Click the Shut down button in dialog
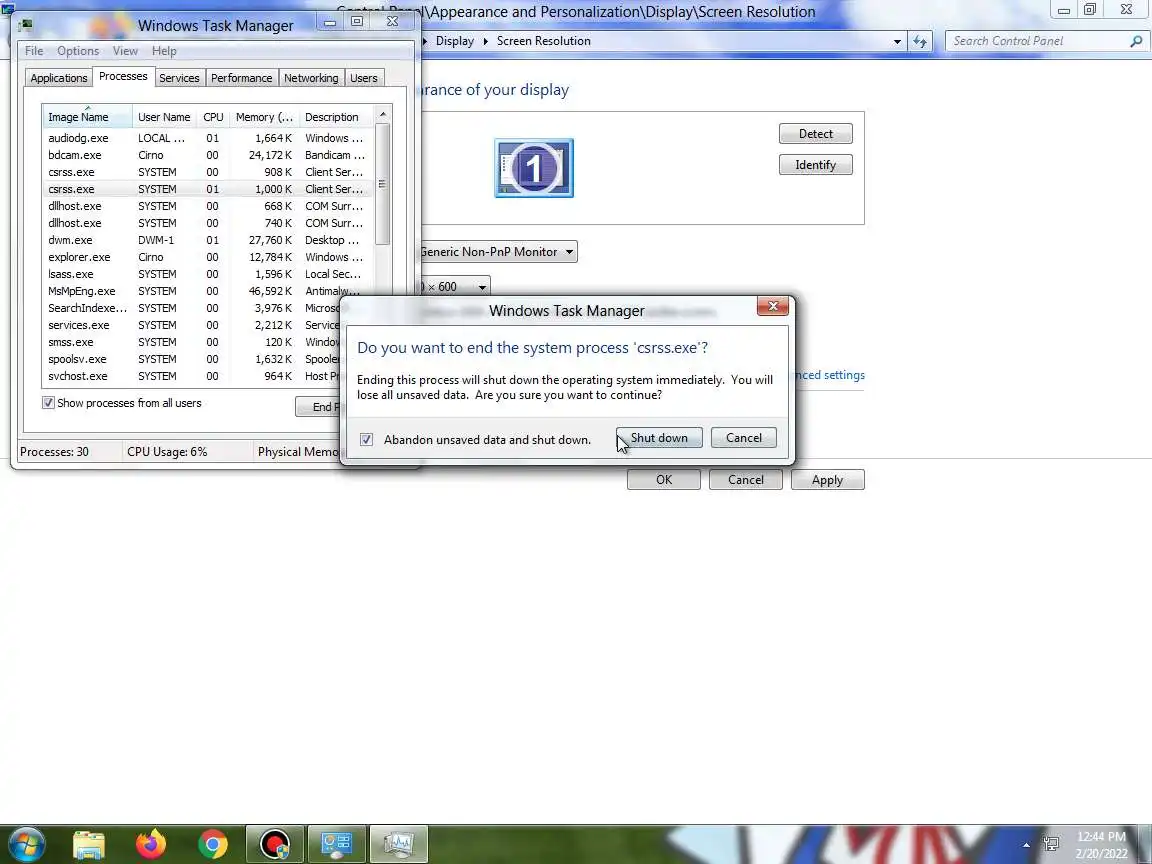This screenshot has width=1152, height=864. (659, 438)
